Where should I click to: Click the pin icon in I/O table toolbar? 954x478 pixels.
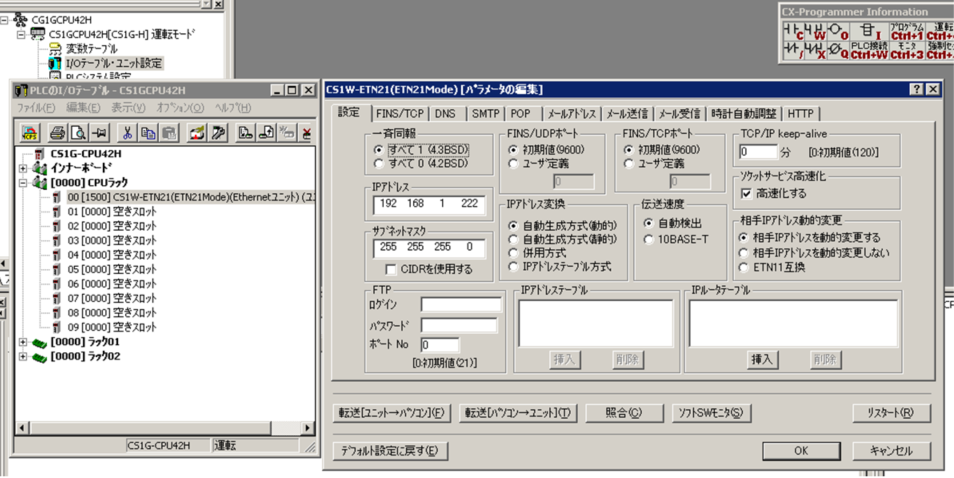tap(99, 133)
